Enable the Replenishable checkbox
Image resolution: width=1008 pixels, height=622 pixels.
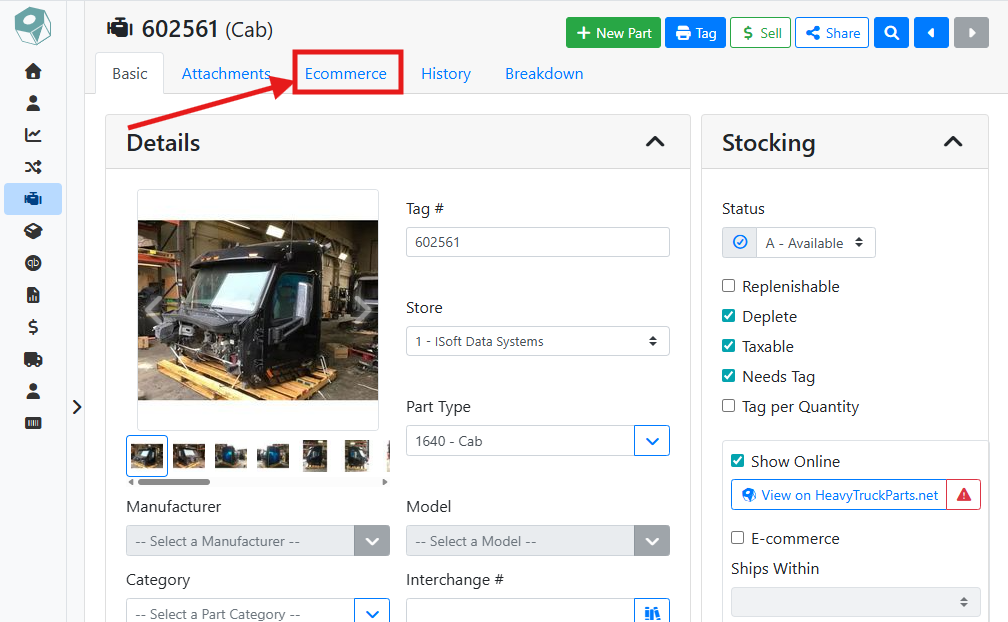[728, 286]
